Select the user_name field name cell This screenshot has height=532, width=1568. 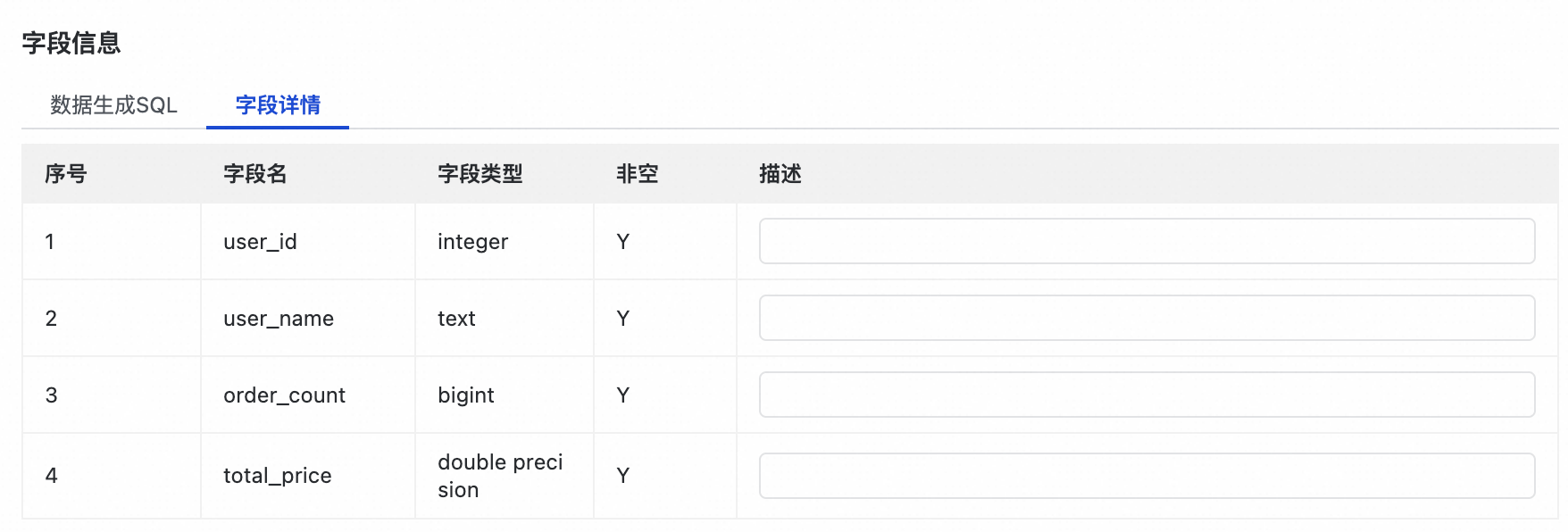point(279,319)
